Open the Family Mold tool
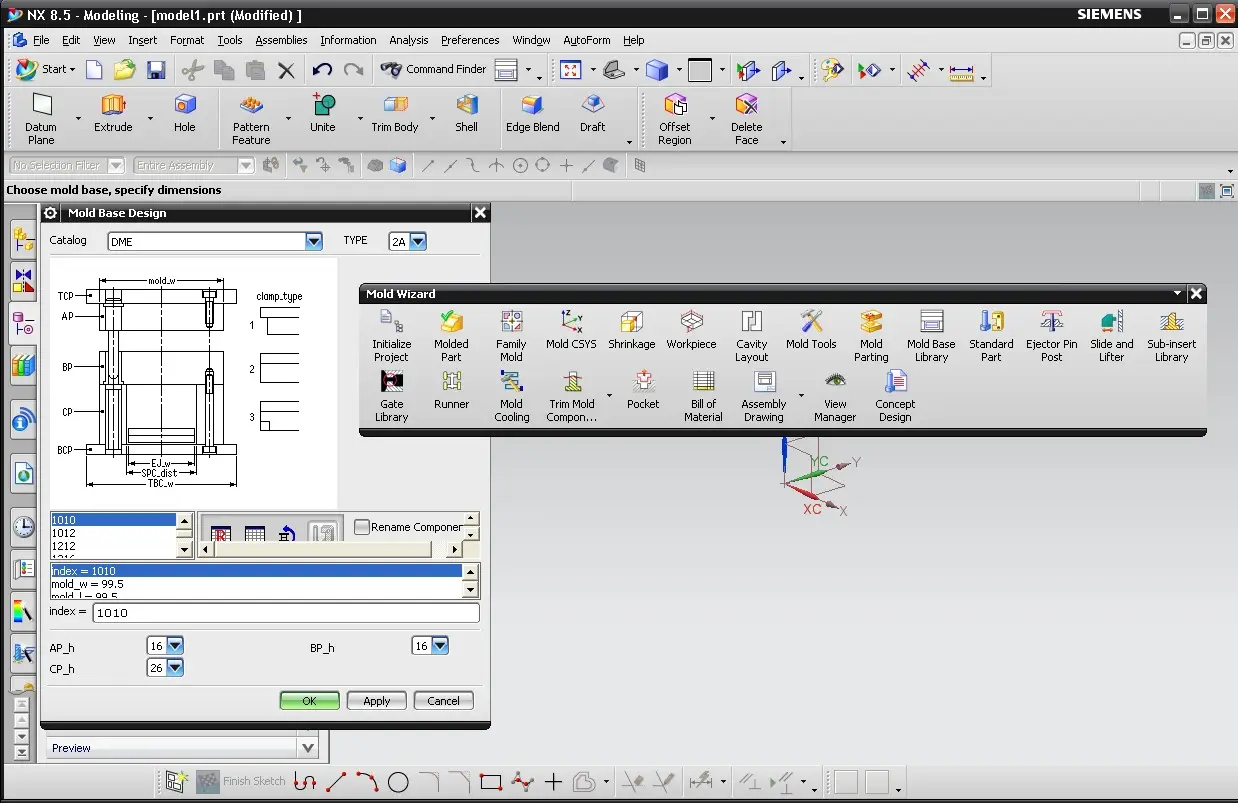This screenshot has height=803, width=1238. coord(511,335)
